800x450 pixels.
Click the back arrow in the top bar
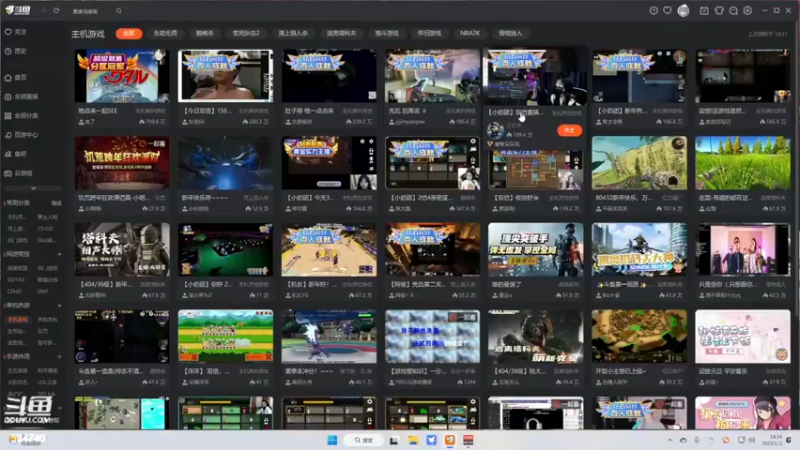coord(44,10)
